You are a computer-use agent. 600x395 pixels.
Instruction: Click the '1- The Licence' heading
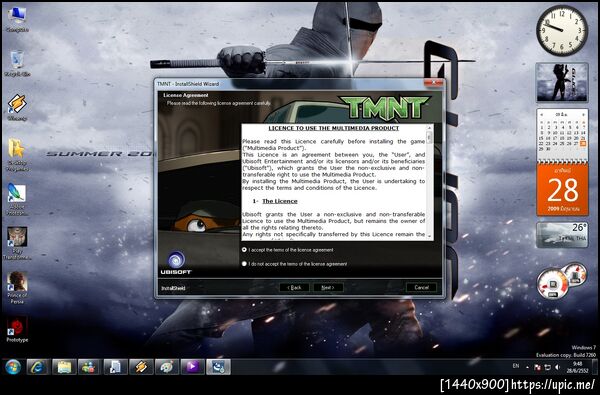click(x=275, y=201)
